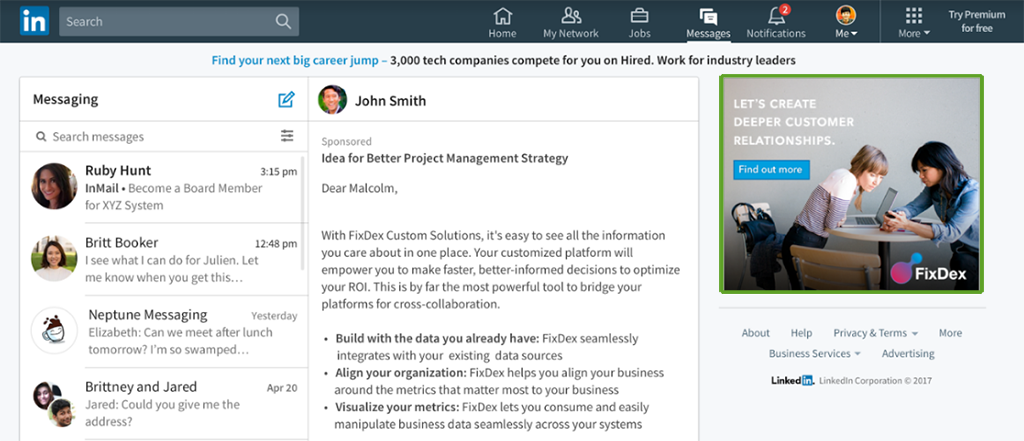Screen dimensions: 1024x441
Task: Open the Notifications bell icon
Action: pyautogui.click(x=775, y=16)
